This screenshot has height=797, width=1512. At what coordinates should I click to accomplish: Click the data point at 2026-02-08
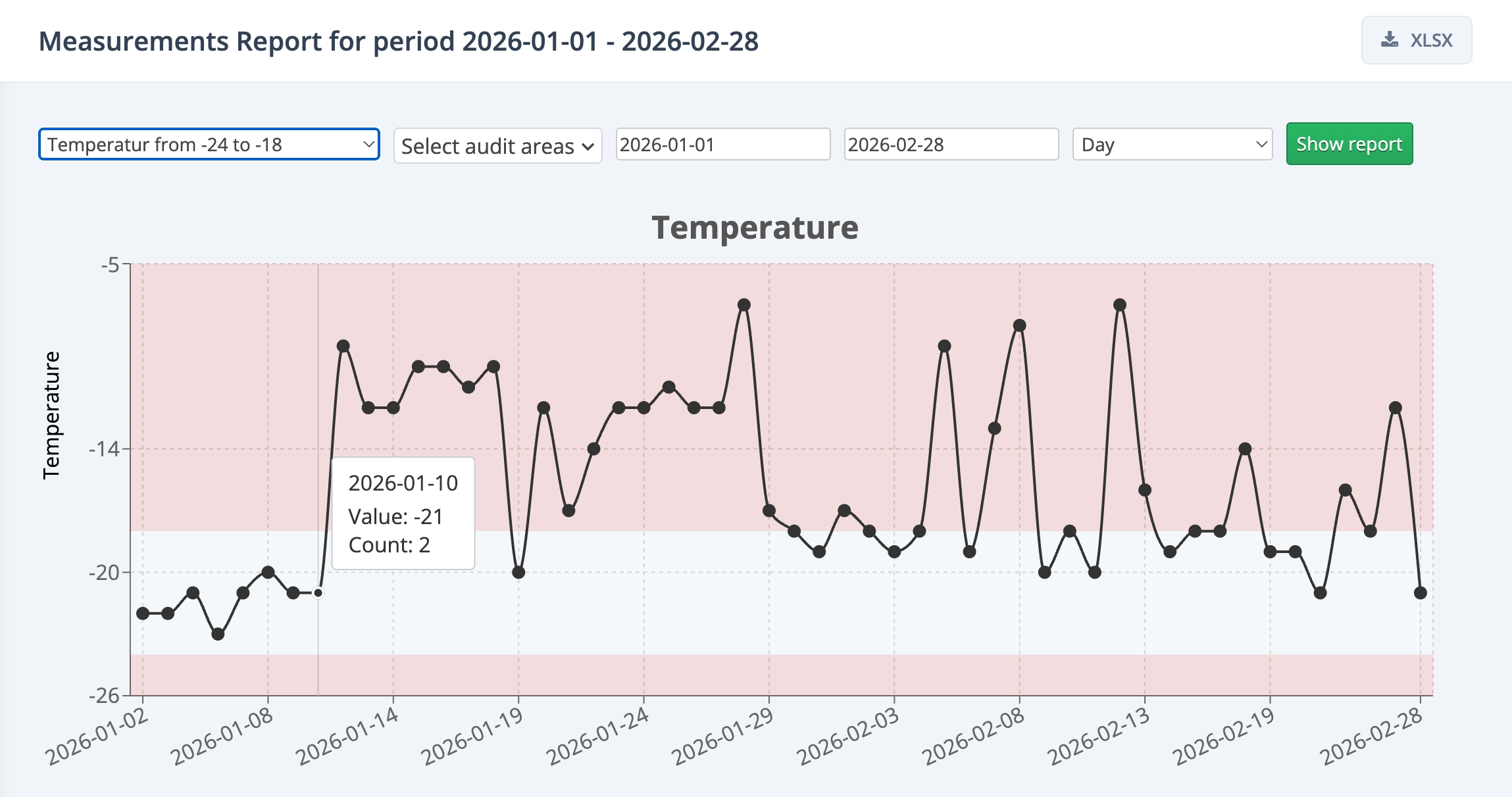click(x=1020, y=326)
